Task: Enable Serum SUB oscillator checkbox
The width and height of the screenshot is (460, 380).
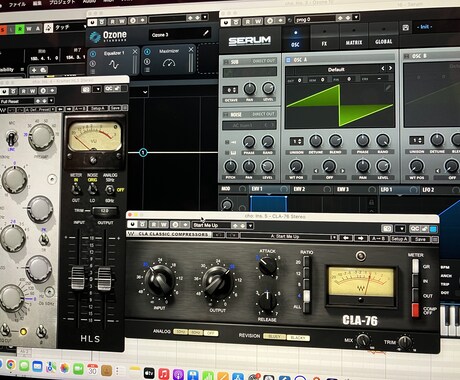Action: [226, 62]
